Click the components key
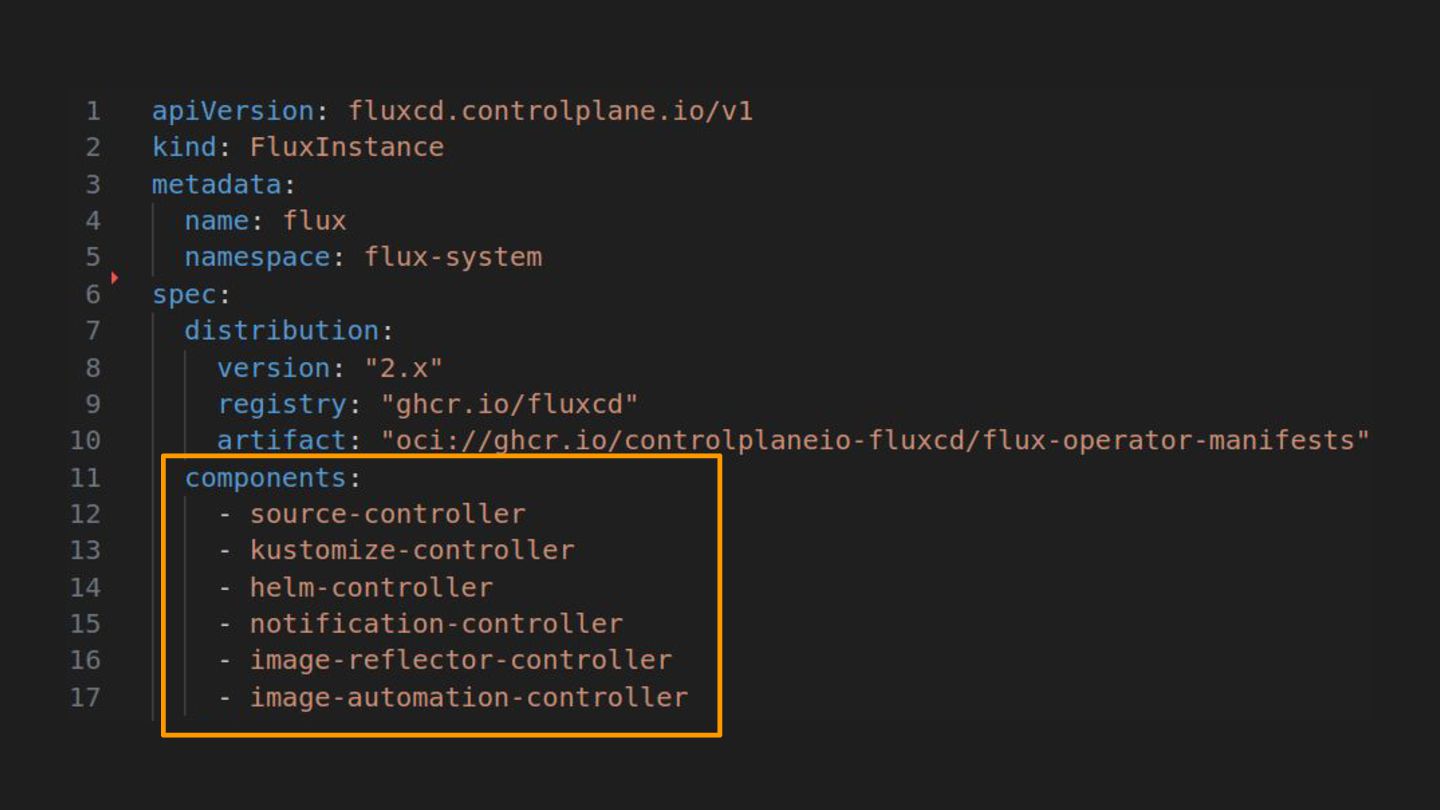Viewport: 1440px width, 810px height. point(265,478)
